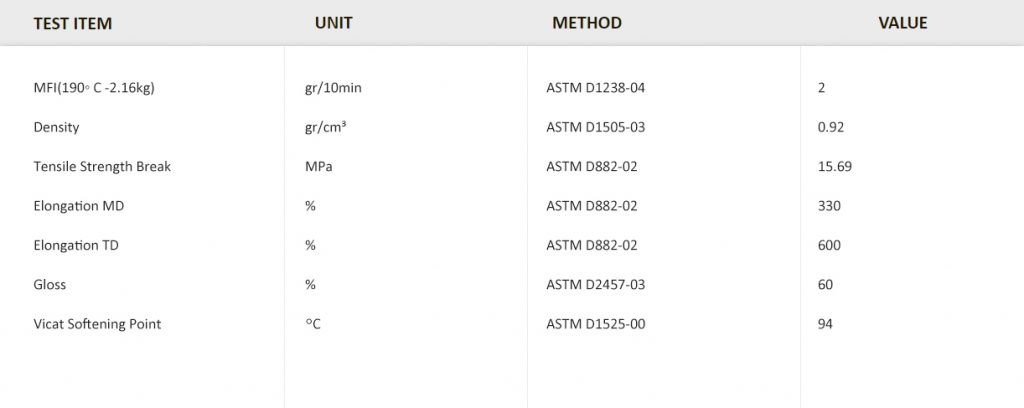Click the Tensile Strength Break label
The width and height of the screenshot is (1024, 408).
tap(102, 166)
